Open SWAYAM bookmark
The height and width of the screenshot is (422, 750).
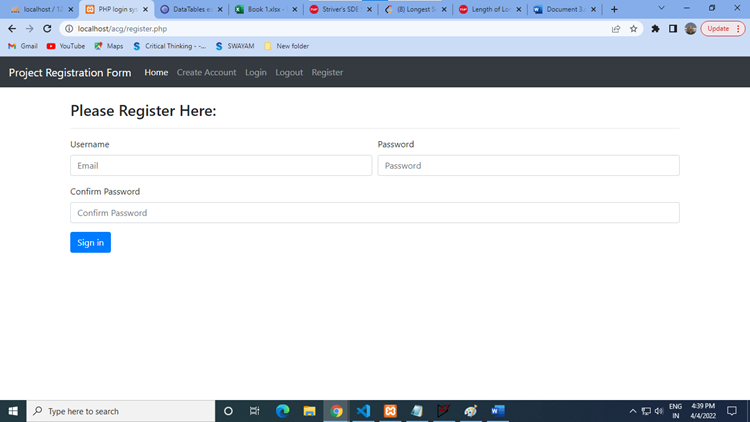(235, 46)
